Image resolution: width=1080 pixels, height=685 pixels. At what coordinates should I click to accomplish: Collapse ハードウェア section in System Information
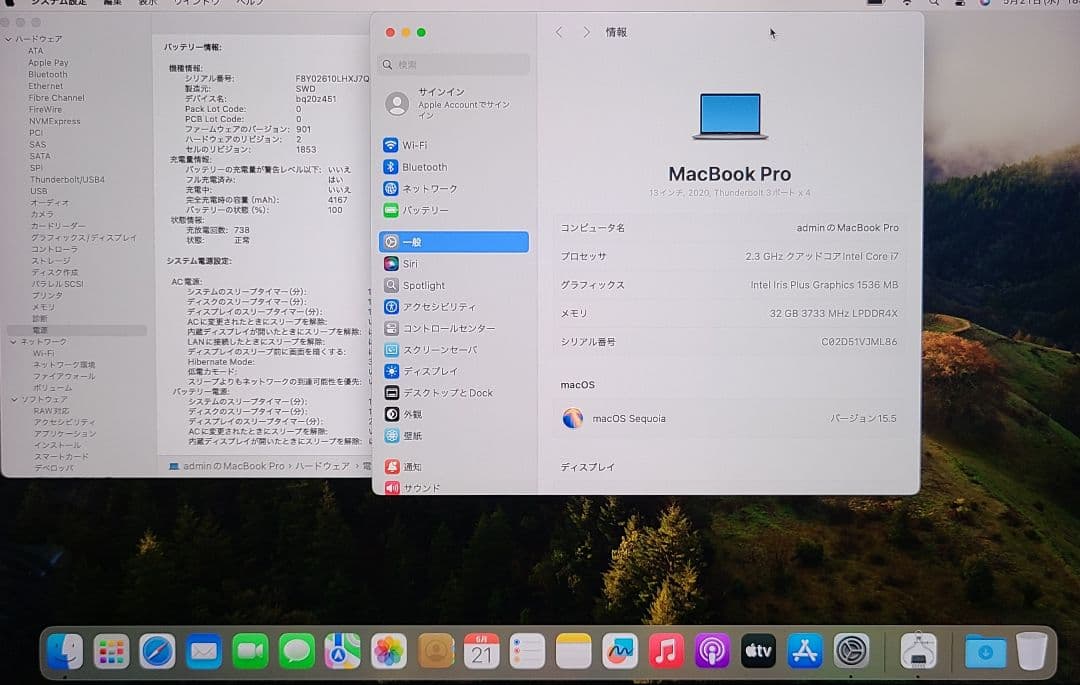tap(8, 39)
